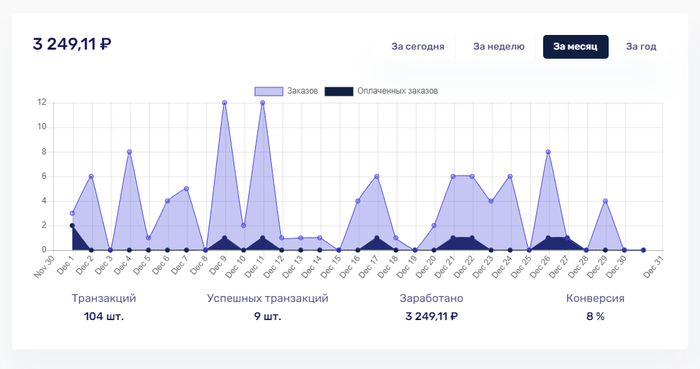This screenshot has height=369, width=700.
Task: Click the Dec 5 orders point at 1
Action: click(x=149, y=238)
